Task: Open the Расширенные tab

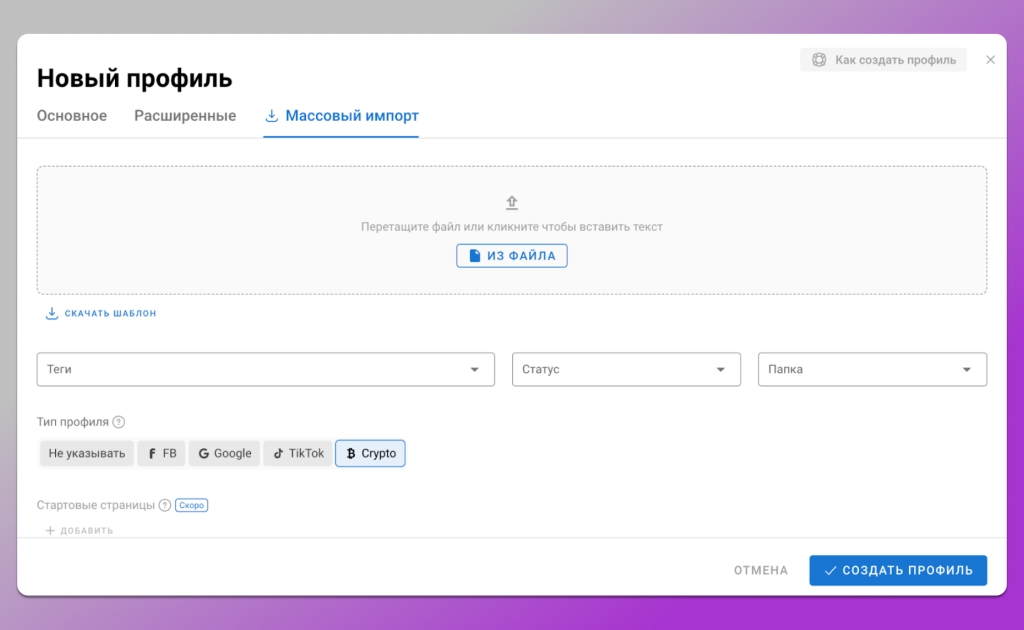Action: (185, 116)
